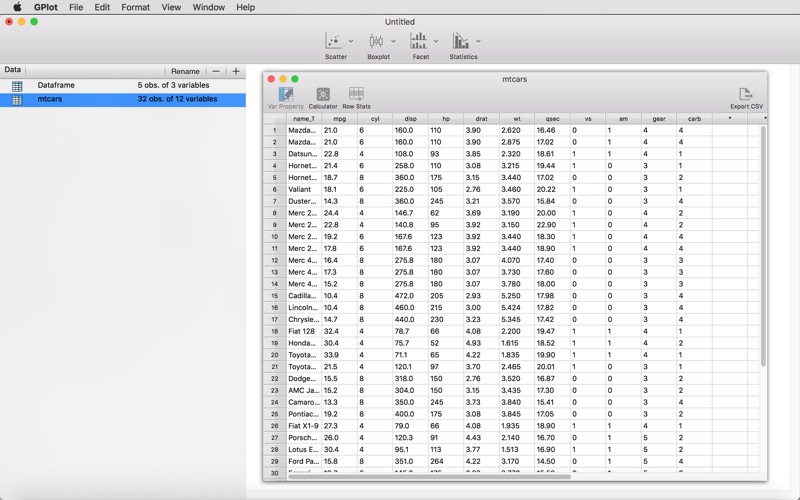The image size is (800, 500).
Task: Click the Fiat X1-9 name cell
Action: click(304, 426)
